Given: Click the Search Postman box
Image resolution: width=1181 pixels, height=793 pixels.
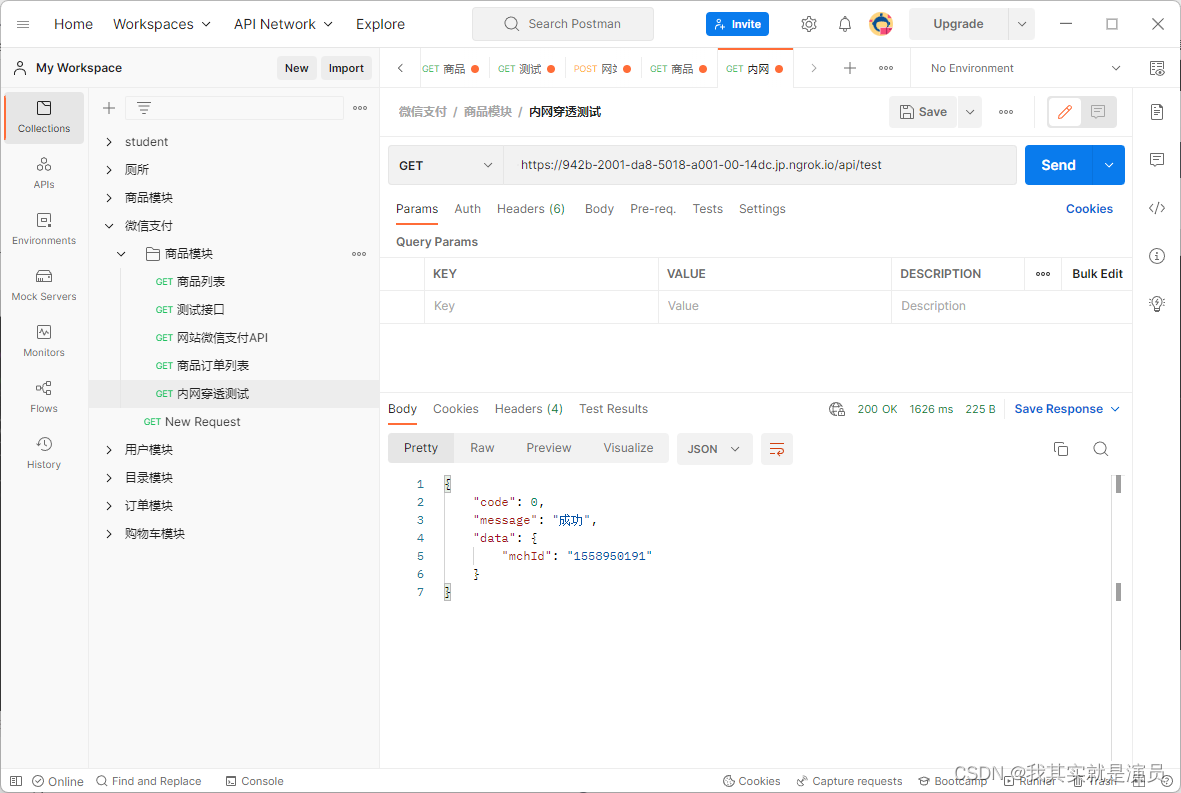Looking at the screenshot, I should (x=563, y=24).
